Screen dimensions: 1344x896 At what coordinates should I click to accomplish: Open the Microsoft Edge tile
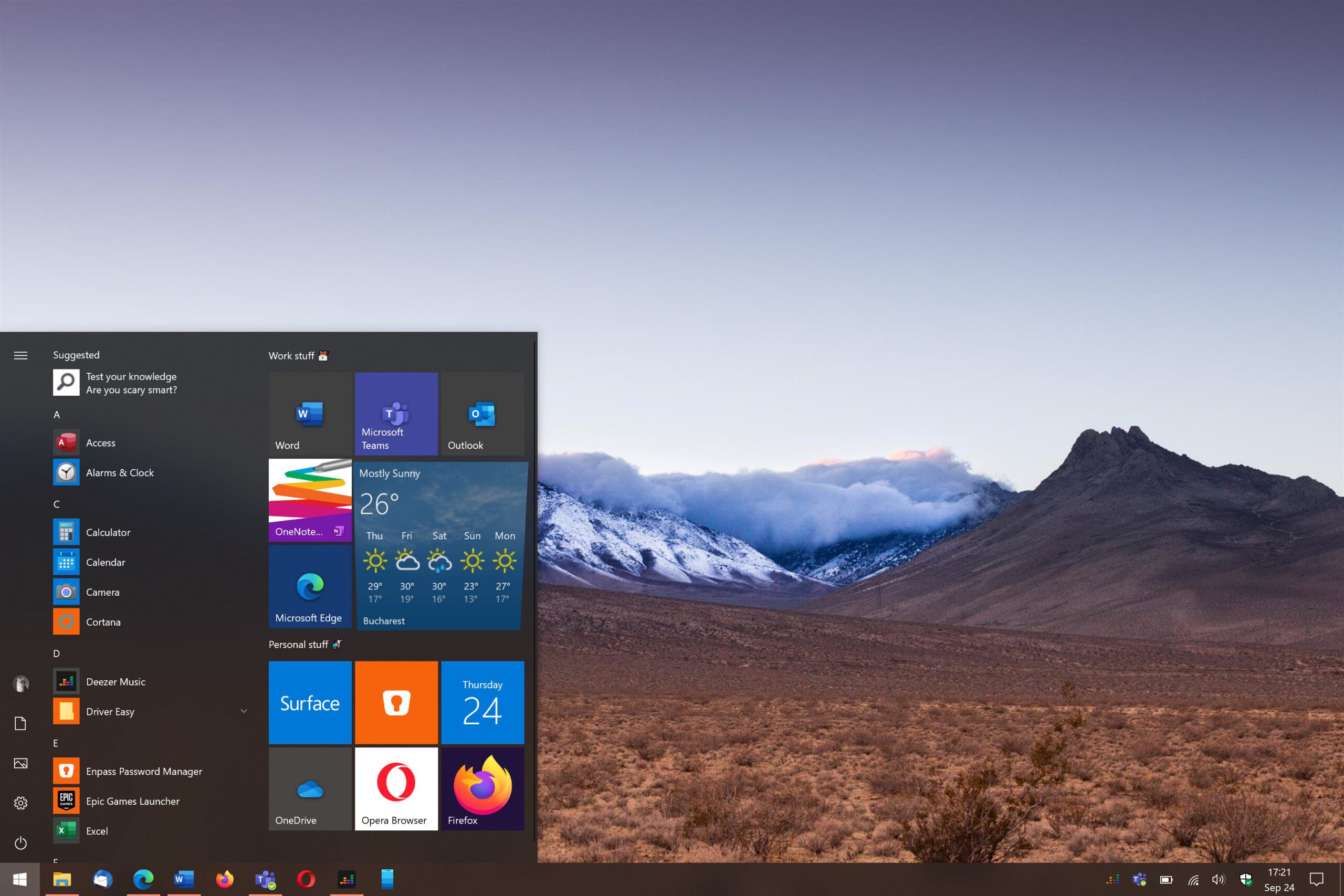[x=310, y=587]
